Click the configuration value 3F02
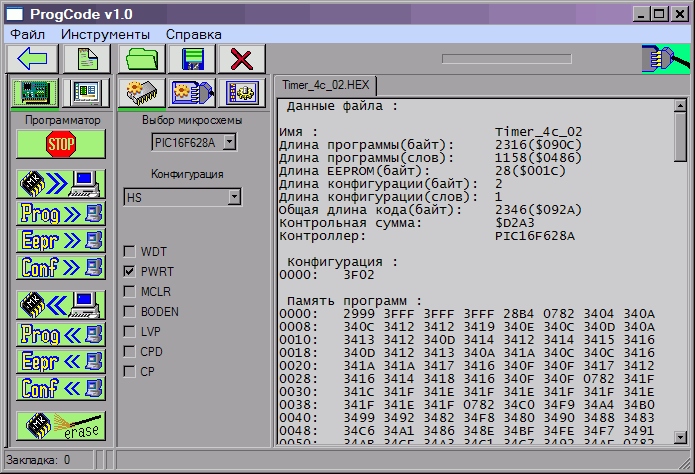 pyautogui.click(x=359, y=275)
